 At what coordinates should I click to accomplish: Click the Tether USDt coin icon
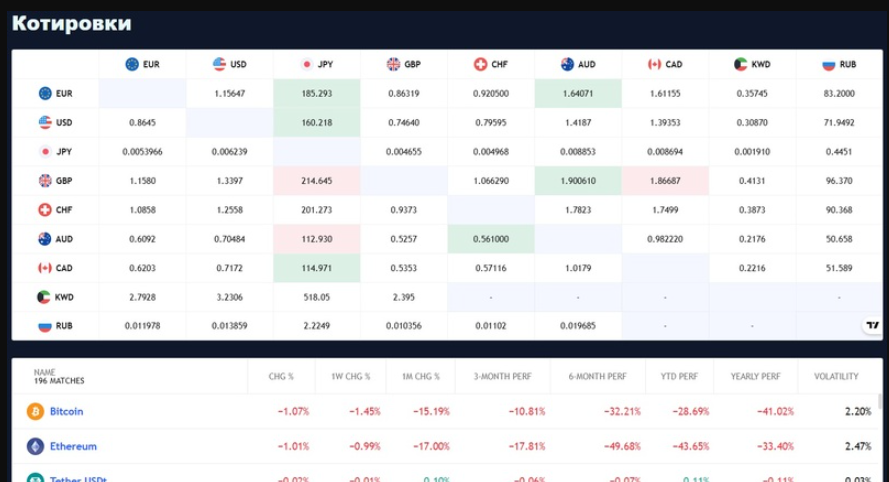(x=35, y=478)
